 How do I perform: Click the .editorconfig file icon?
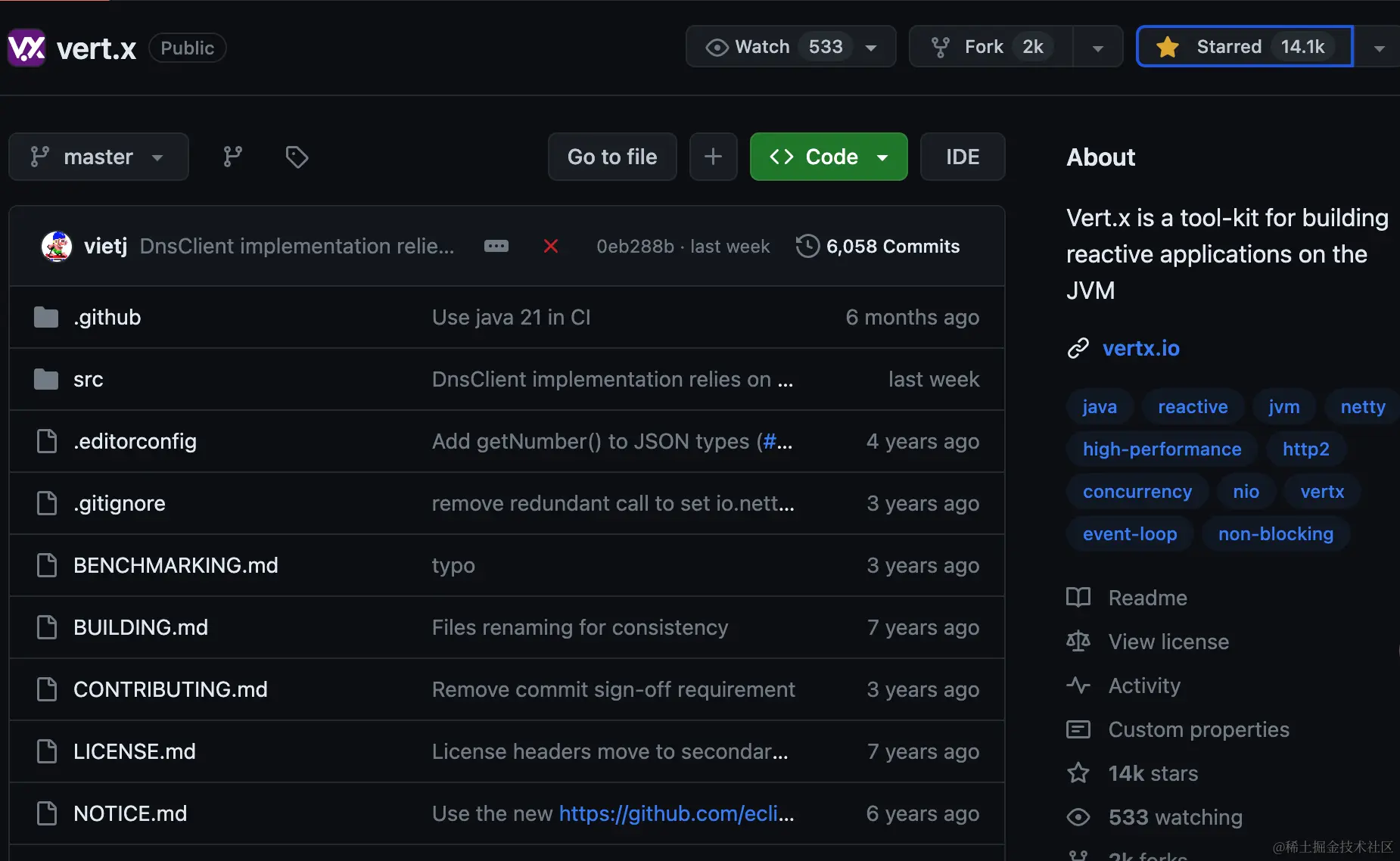(x=47, y=441)
